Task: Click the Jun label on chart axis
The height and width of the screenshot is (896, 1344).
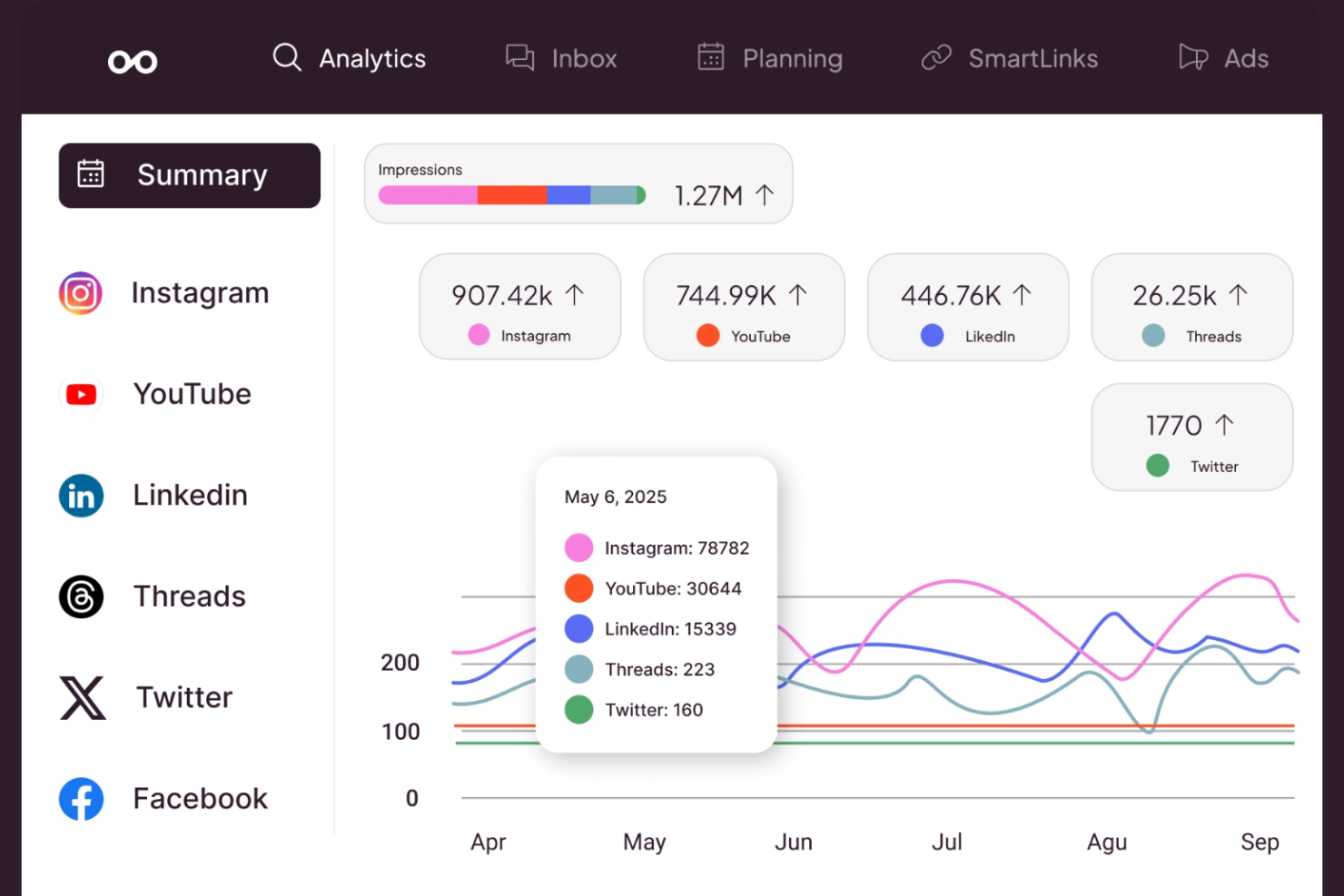Action: [794, 842]
